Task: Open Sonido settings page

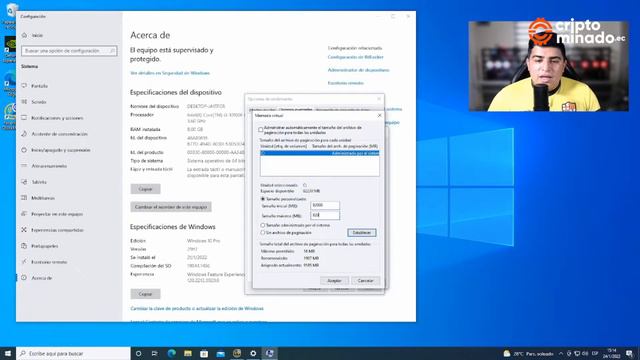Action: (x=39, y=102)
